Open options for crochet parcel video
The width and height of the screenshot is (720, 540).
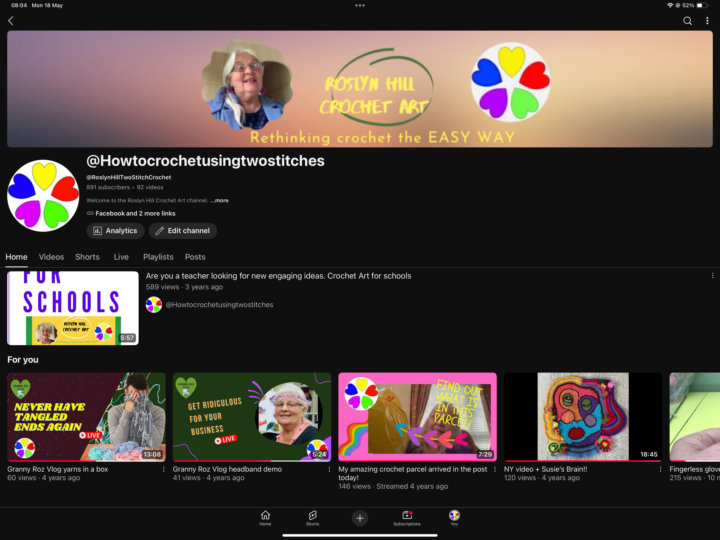495,469
